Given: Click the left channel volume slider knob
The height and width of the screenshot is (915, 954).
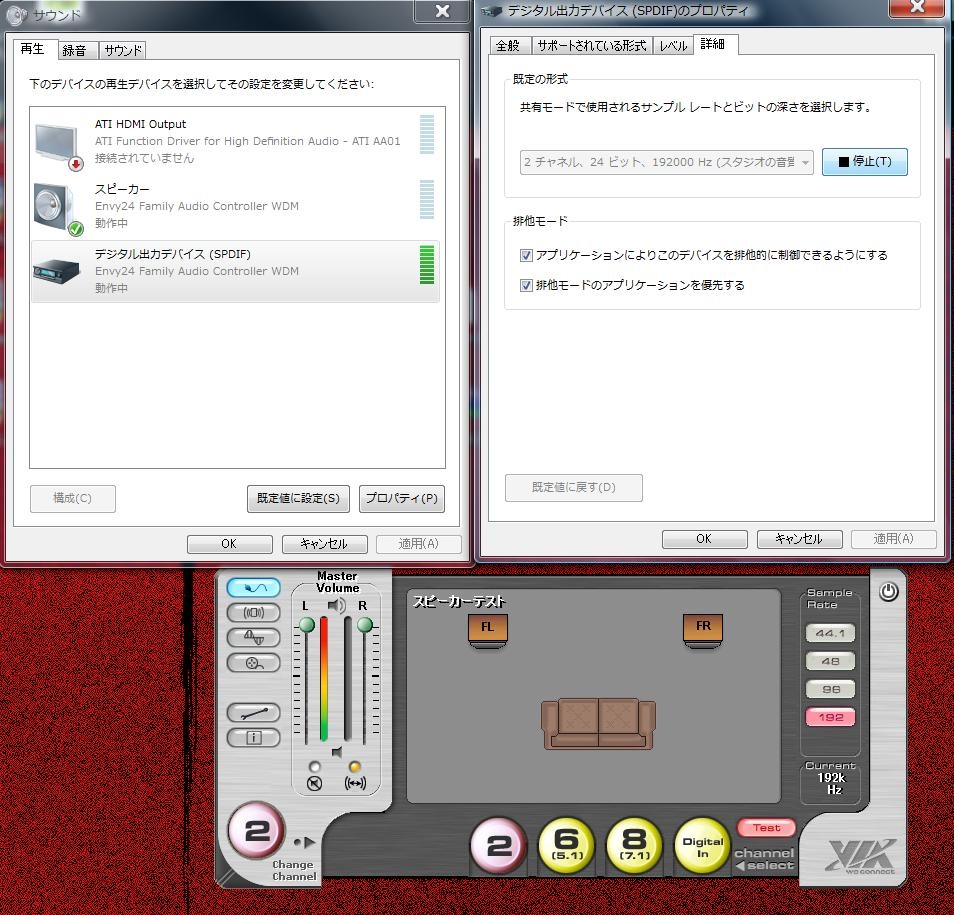Looking at the screenshot, I should point(307,625).
